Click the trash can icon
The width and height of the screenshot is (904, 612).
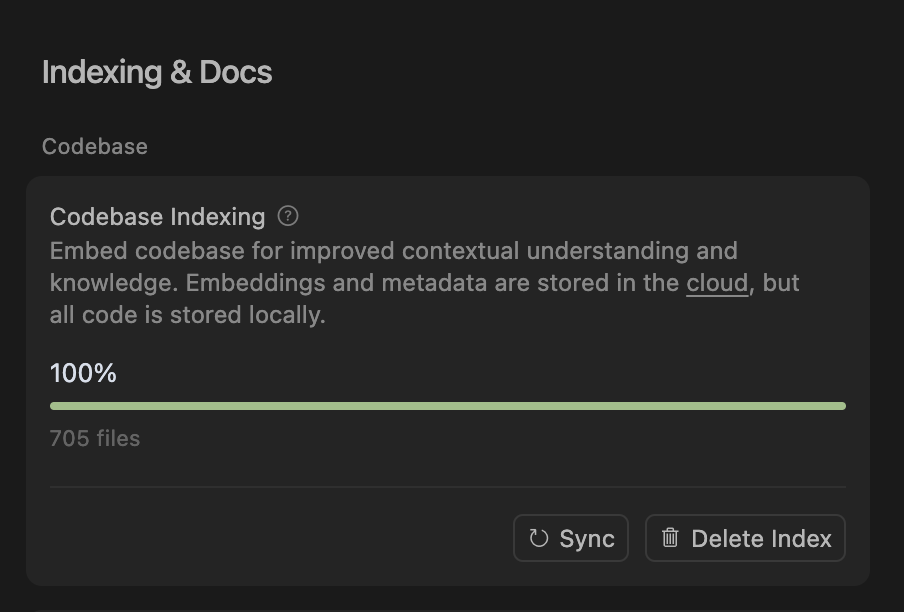(670, 538)
